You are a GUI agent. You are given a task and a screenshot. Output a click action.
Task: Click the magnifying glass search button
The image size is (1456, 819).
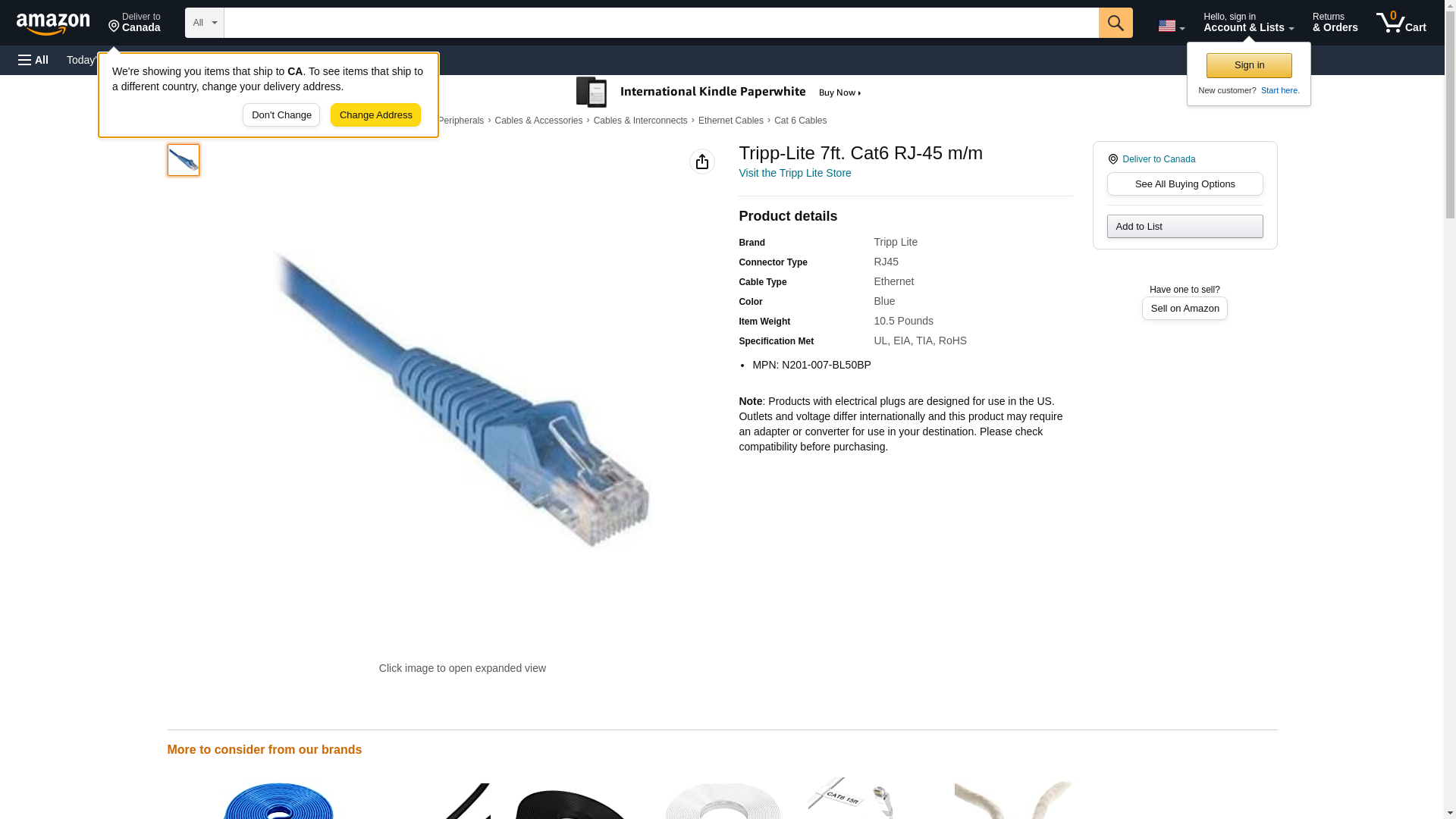(x=1116, y=23)
